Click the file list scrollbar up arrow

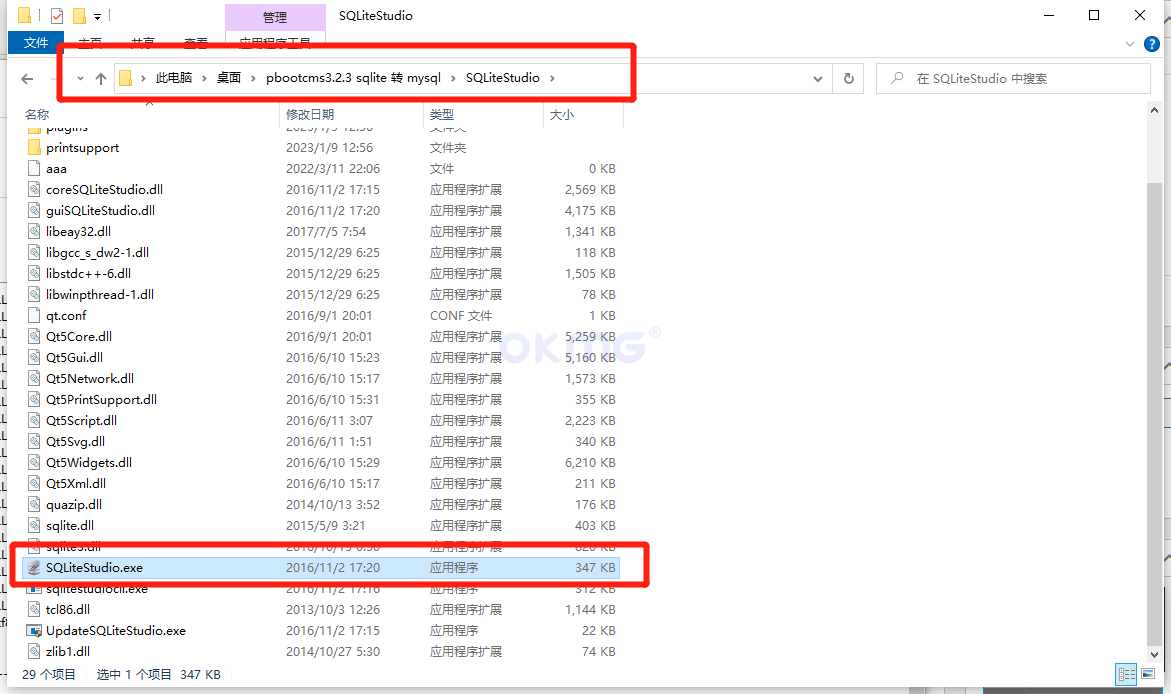(x=1154, y=111)
